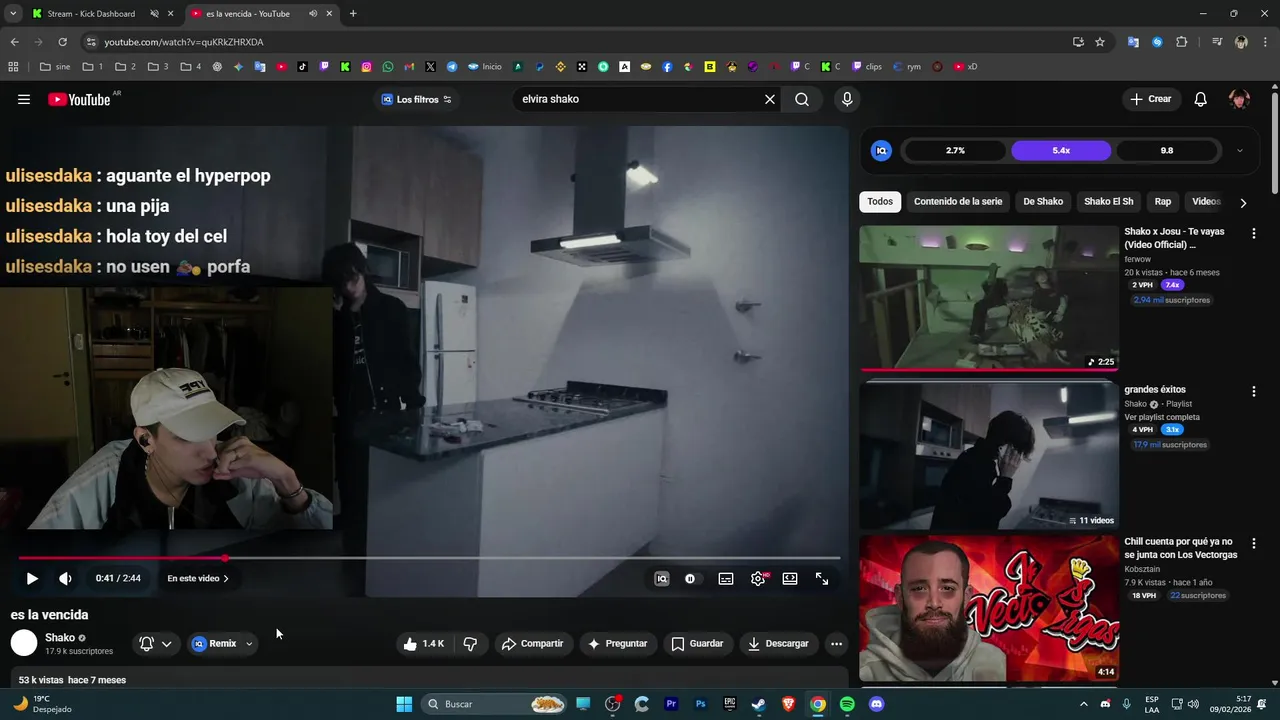Screen dimensions: 1280x720
Task: Switch to the 'Stream - Kick Dashboard' tab
Action: pos(91,14)
